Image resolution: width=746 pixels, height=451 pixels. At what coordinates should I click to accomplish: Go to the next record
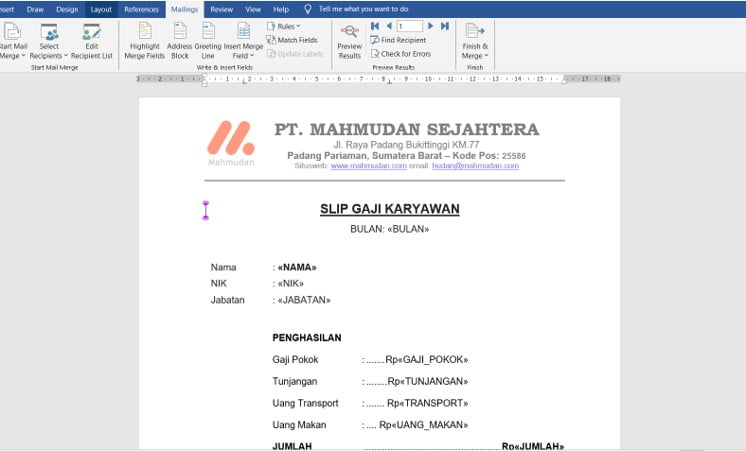pos(431,25)
